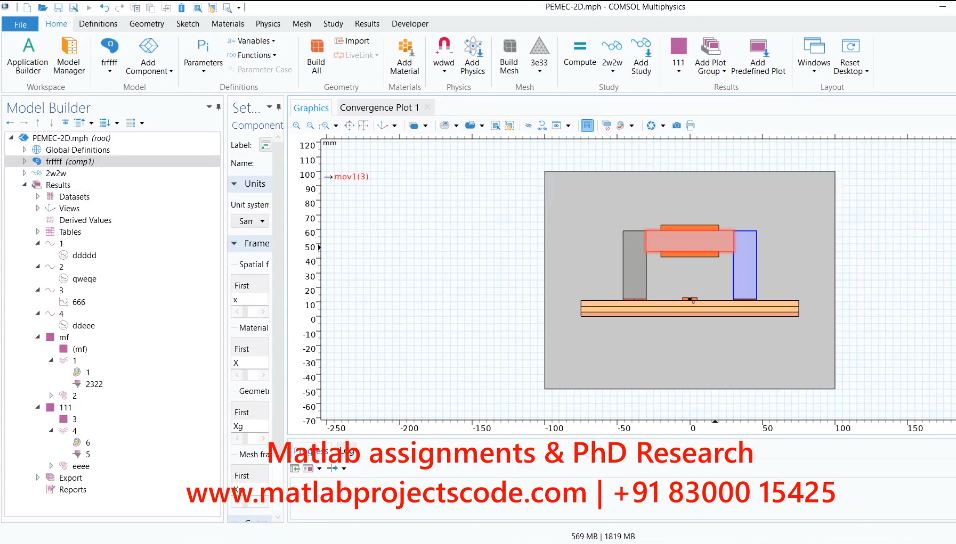Viewport: 956px width, 544px height.
Task: Switch to the Physics ribbon tab
Action: coord(268,24)
